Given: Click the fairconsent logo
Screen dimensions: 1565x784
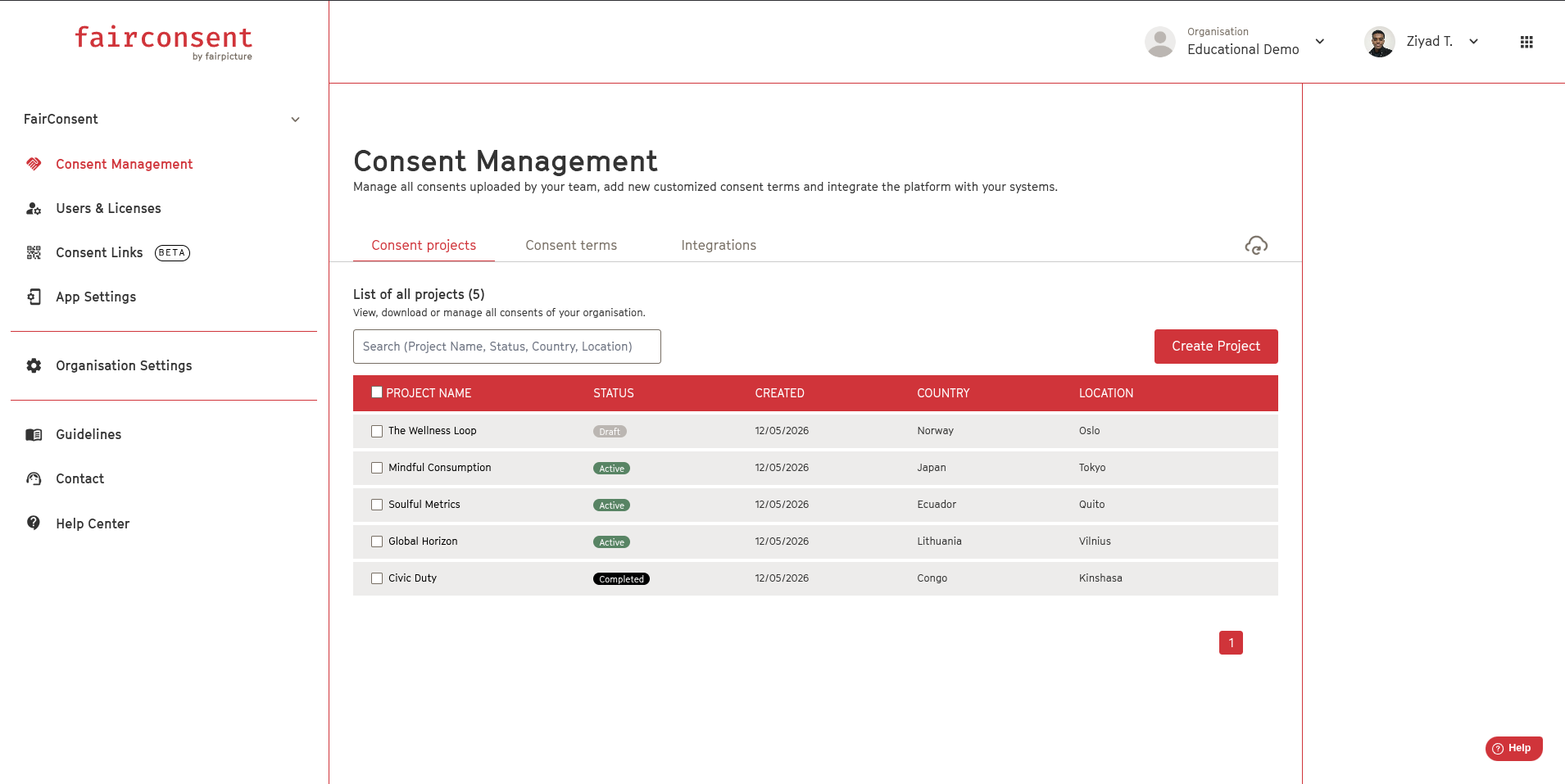Looking at the screenshot, I should [x=164, y=43].
